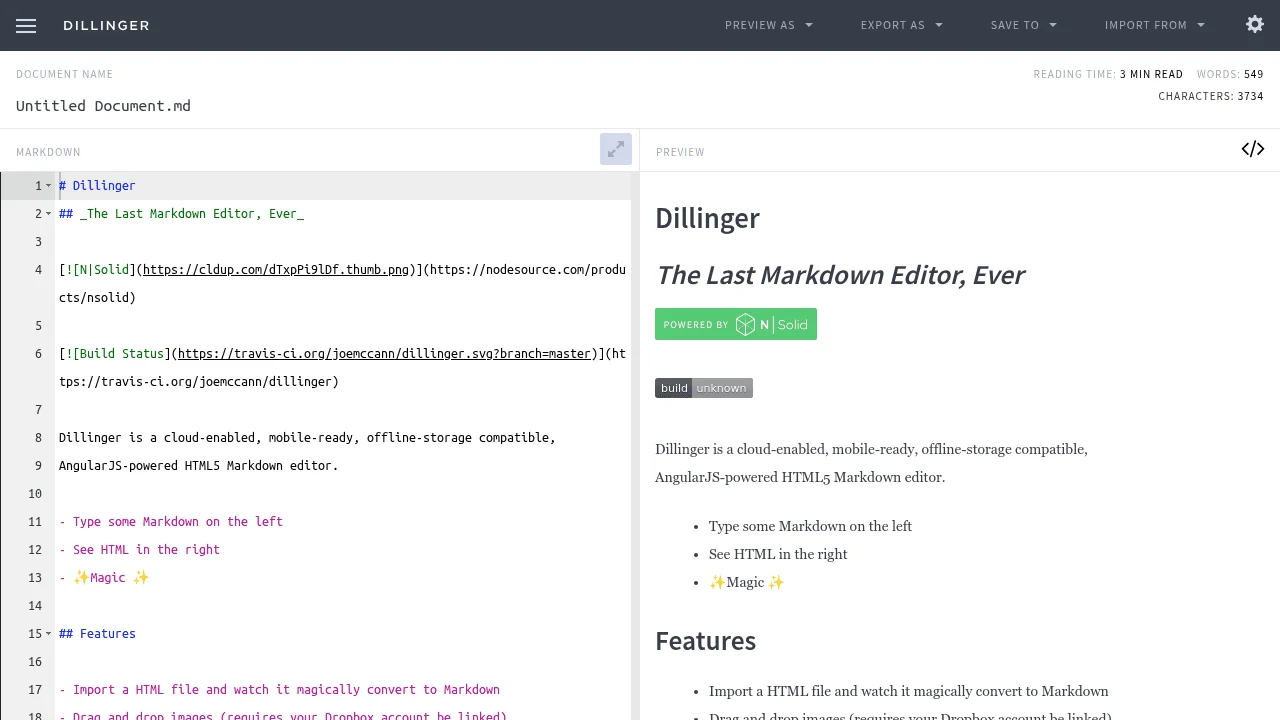Open settings gear icon

[x=1255, y=25]
